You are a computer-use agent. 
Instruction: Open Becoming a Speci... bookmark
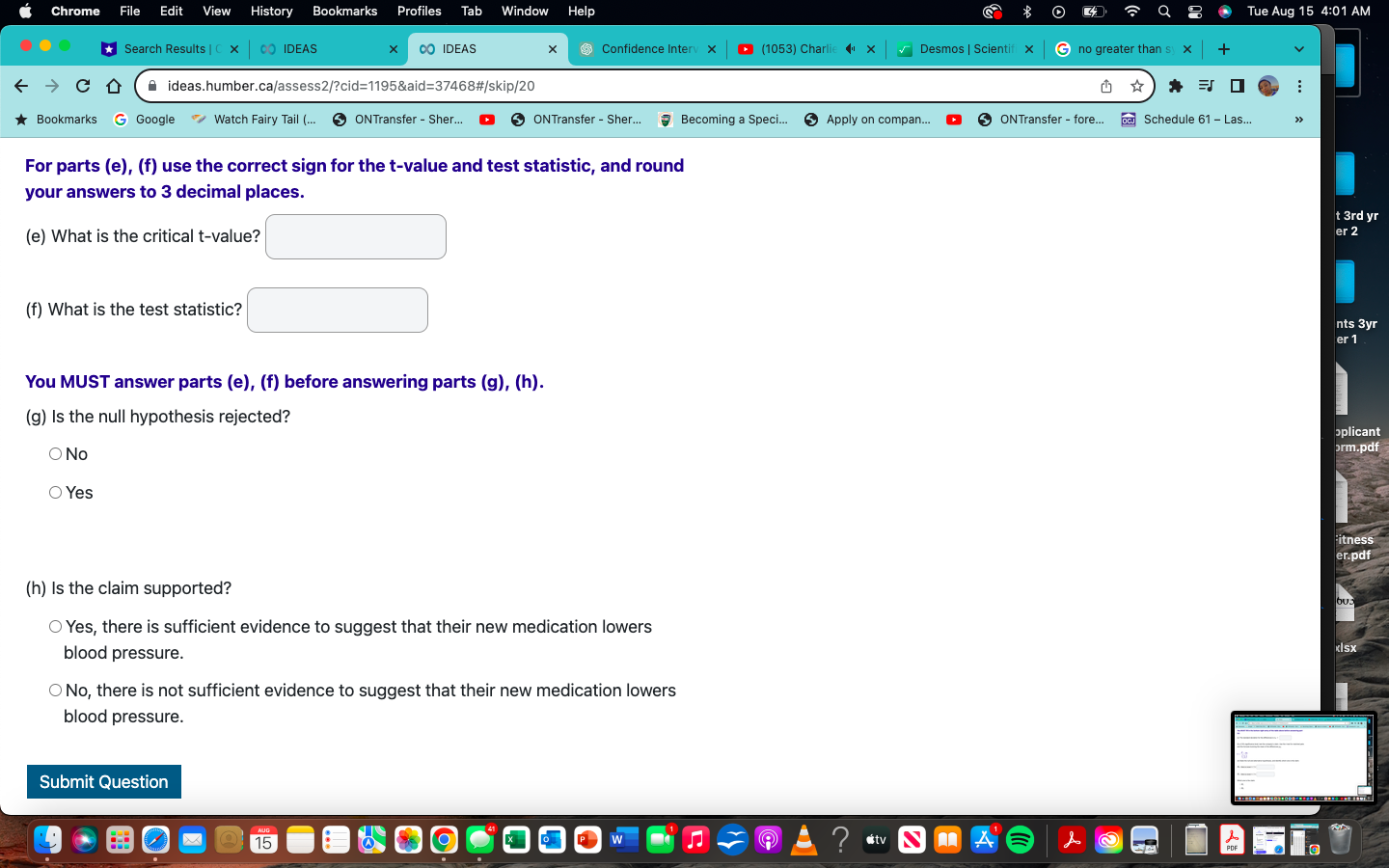point(723,120)
